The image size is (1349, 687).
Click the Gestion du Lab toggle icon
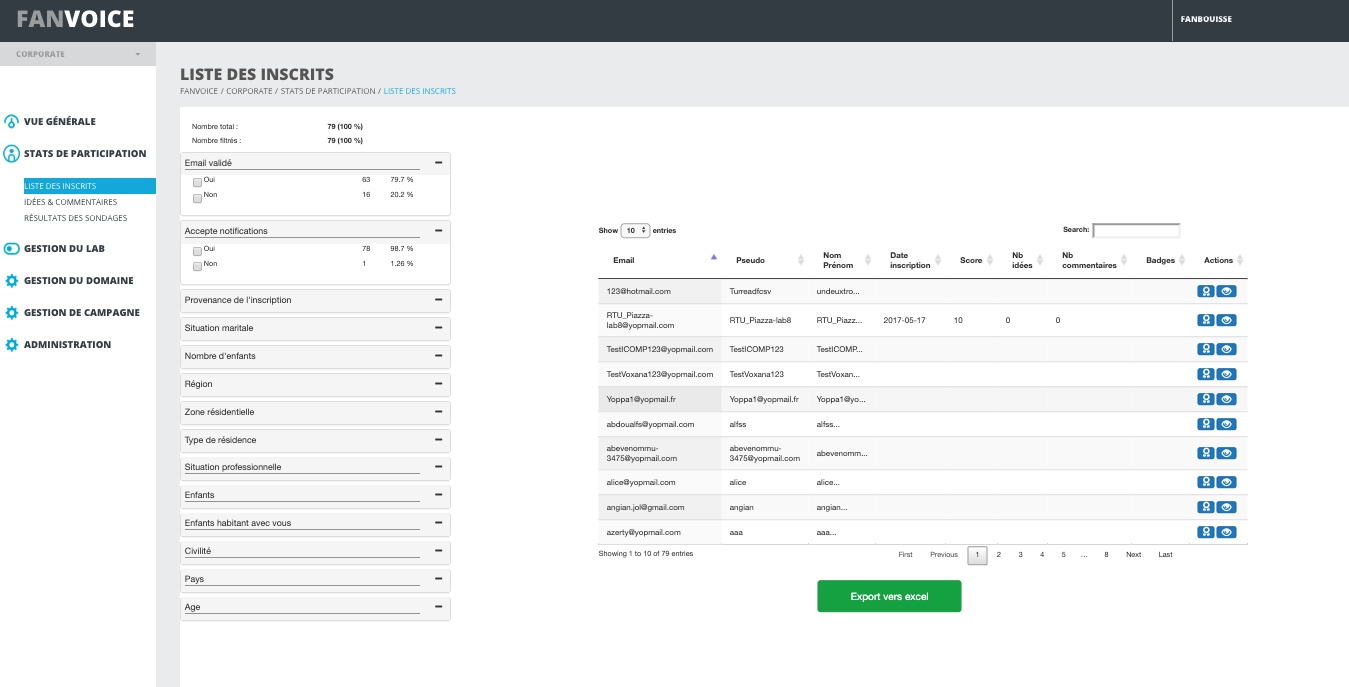(x=12, y=249)
